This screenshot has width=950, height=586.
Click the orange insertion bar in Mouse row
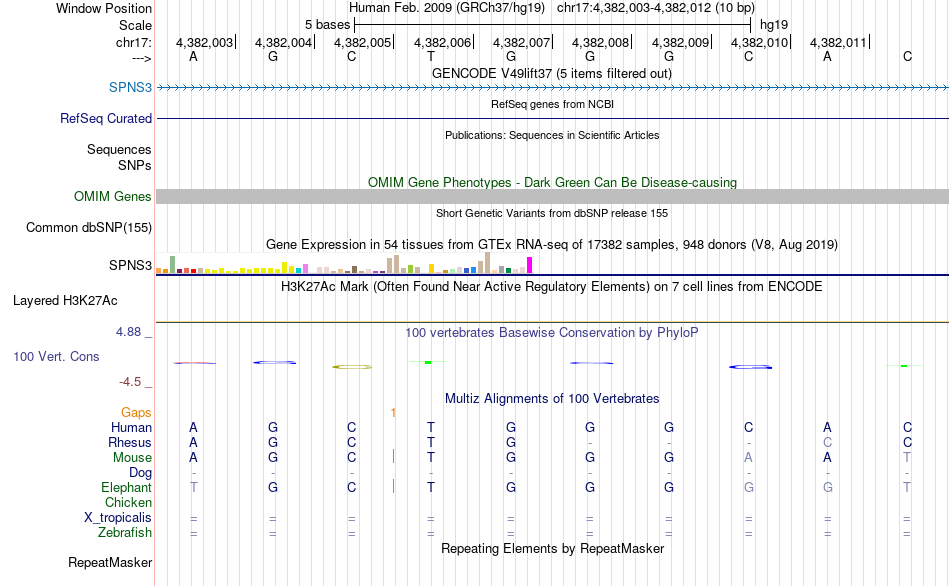[393, 456]
